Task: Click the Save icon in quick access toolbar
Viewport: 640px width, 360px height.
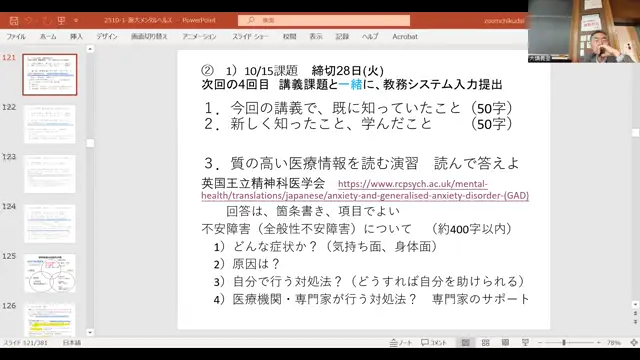Action: pyautogui.click(x=13, y=20)
